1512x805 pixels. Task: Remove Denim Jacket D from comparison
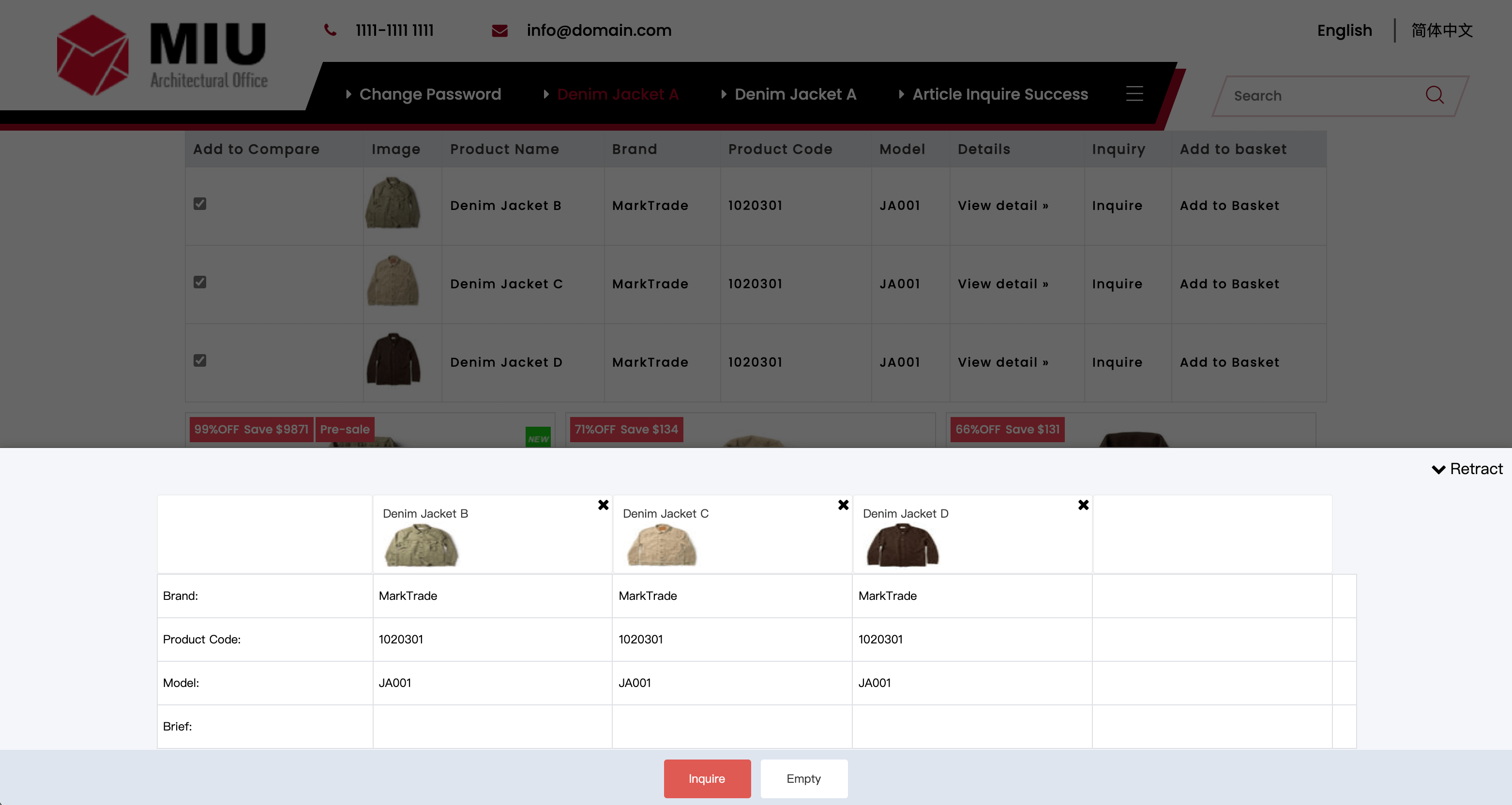click(1083, 505)
